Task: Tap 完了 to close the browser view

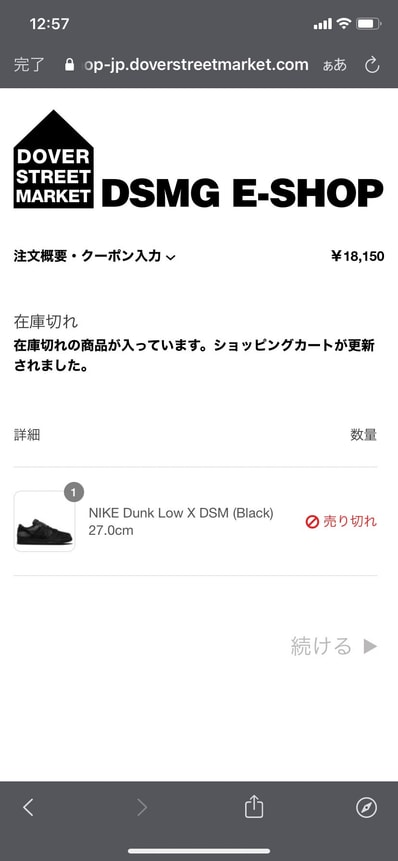Action: click(x=29, y=65)
